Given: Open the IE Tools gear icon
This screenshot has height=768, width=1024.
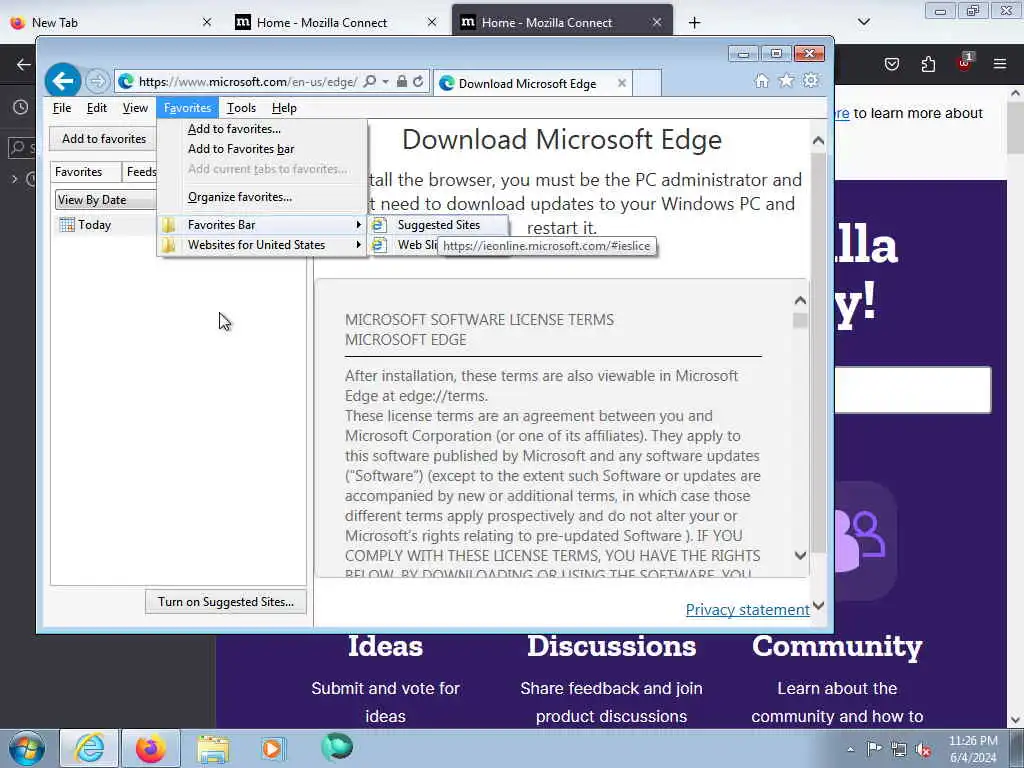Looking at the screenshot, I should tap(811, 80).
